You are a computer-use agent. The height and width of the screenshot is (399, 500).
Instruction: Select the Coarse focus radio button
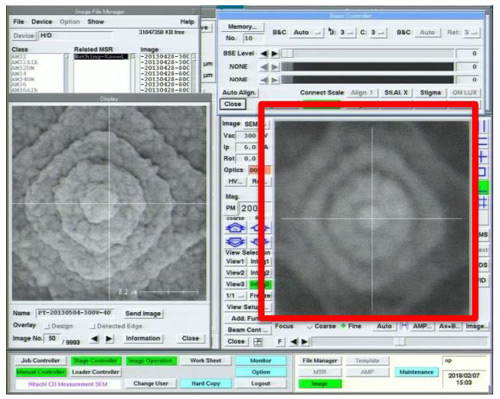point(309,326)
